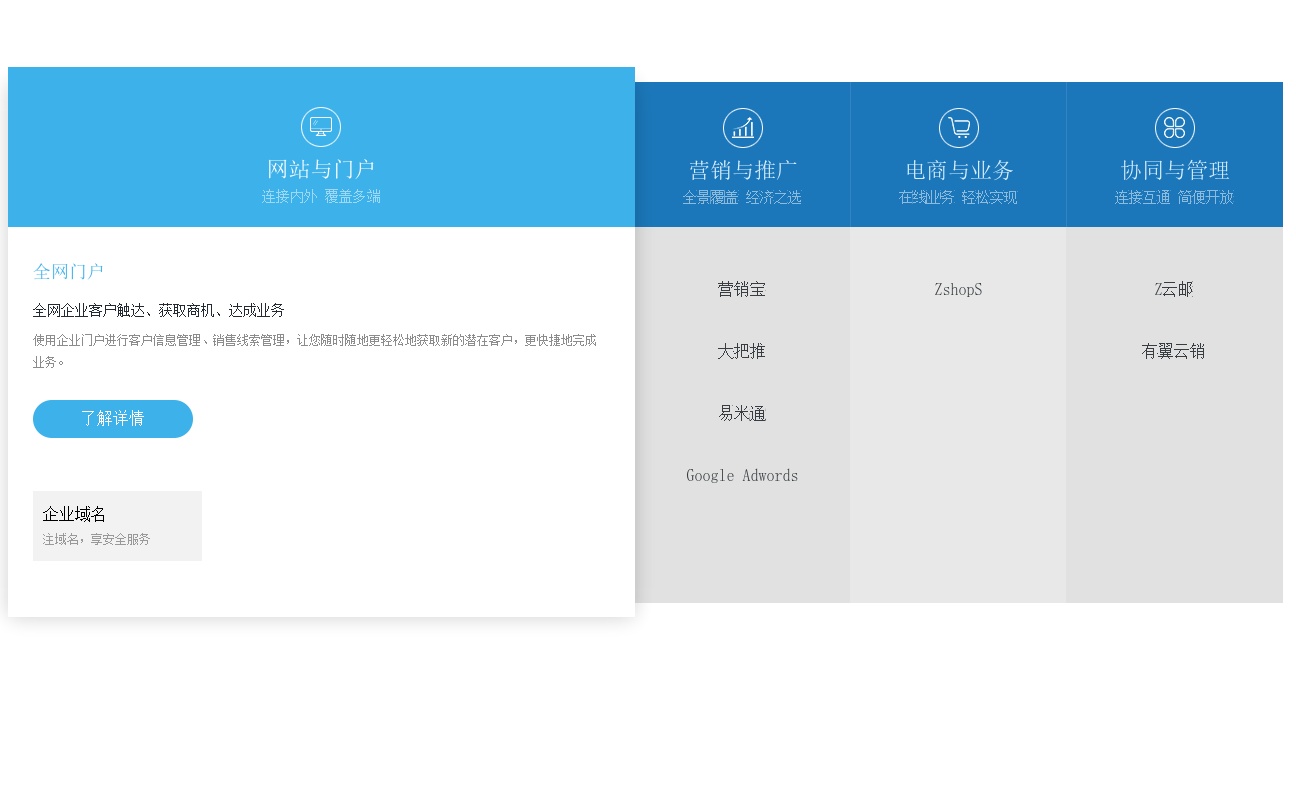Viewport: 1296px width, 800px height.
Task: Click subtitle text 全景覆盖 经济之选
Action: pos(742,198)
